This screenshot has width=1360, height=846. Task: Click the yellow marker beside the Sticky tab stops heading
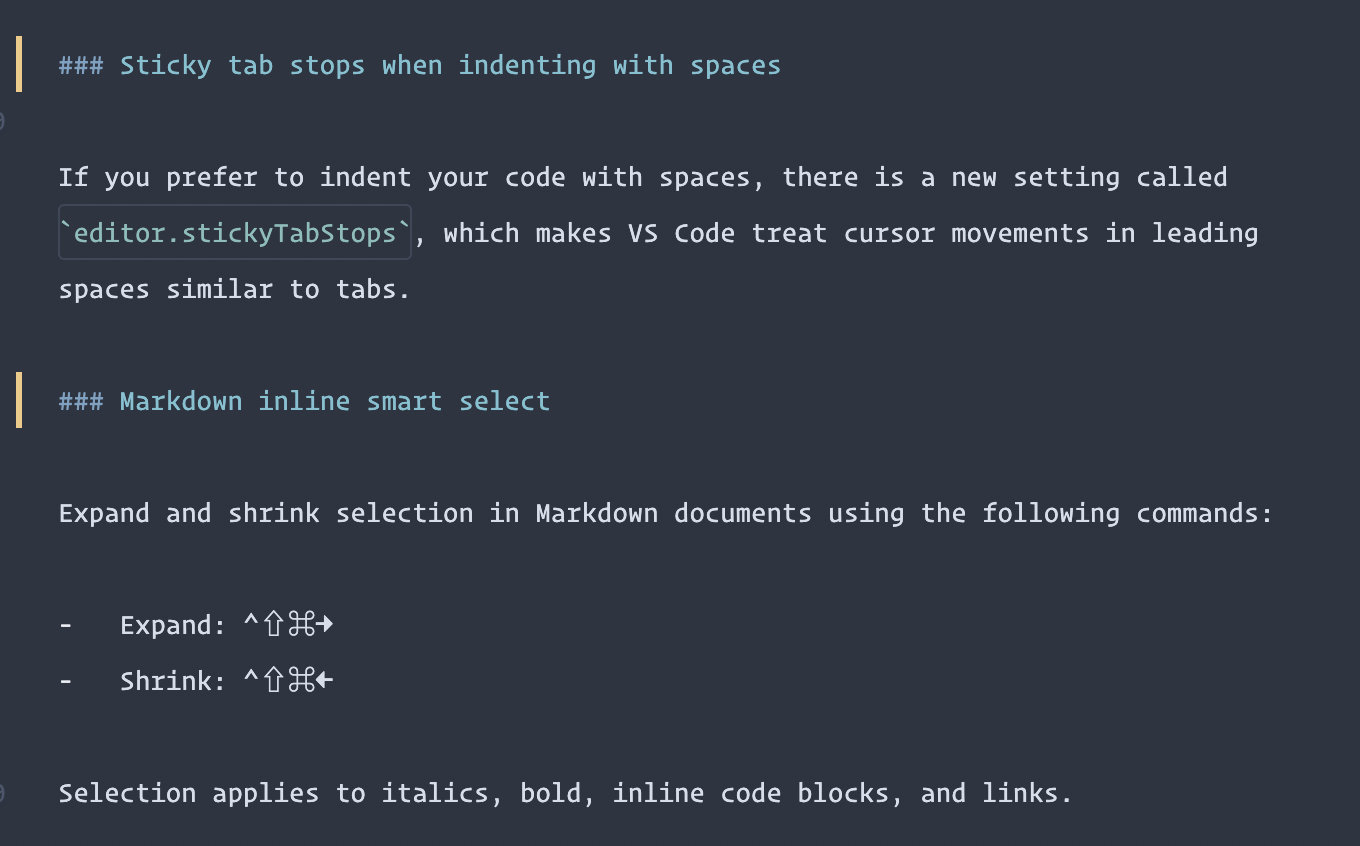[x=19, y=64]
